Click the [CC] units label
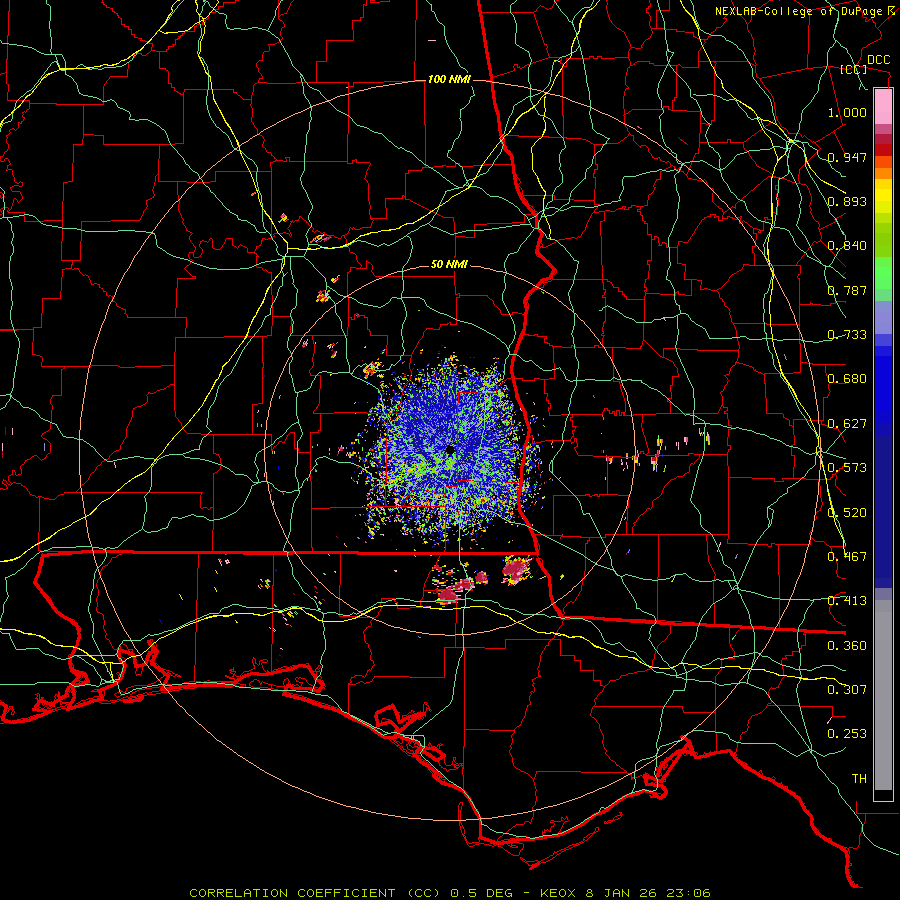 tap(854, 69)
